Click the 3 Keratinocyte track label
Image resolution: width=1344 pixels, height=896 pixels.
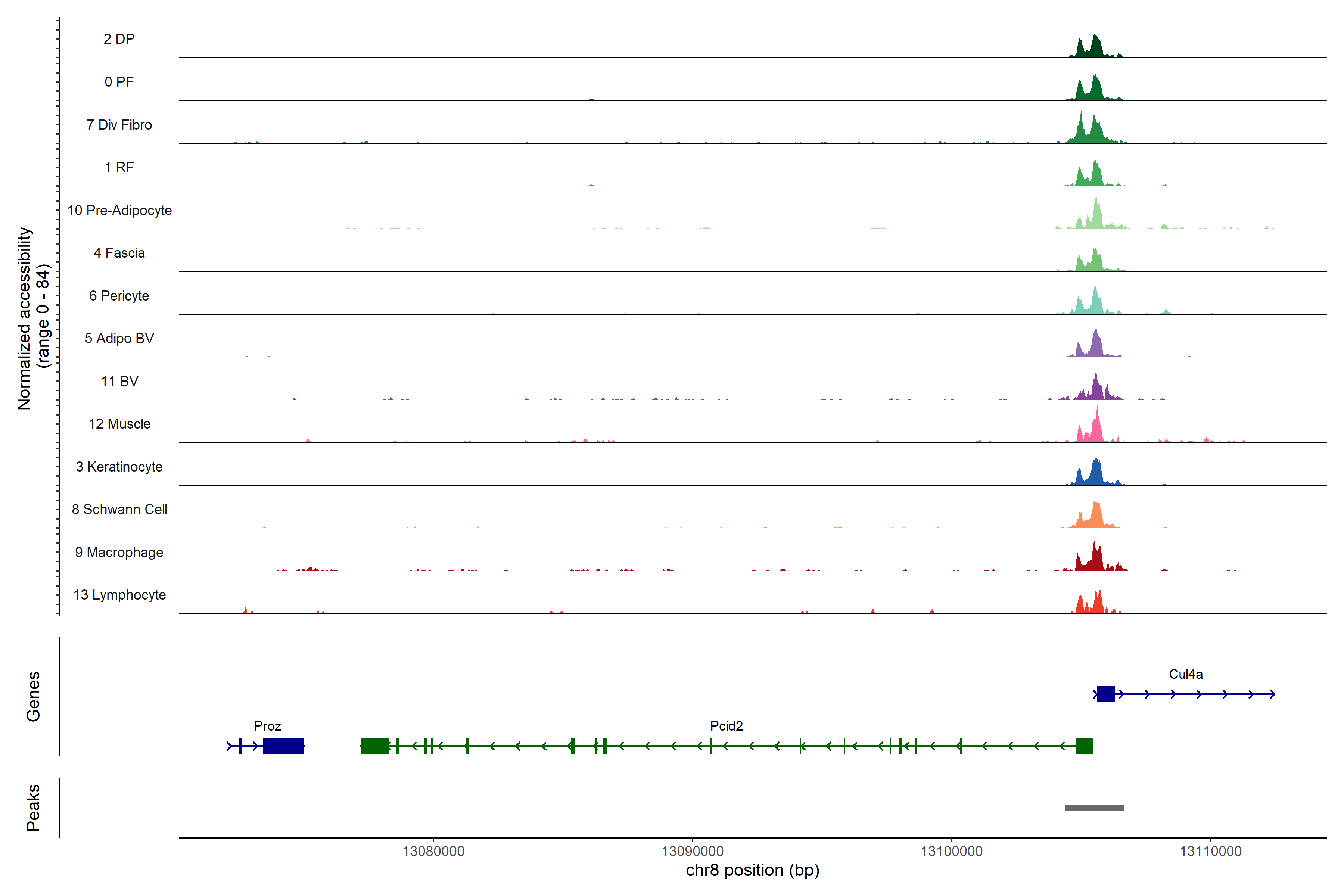(119, 467)
